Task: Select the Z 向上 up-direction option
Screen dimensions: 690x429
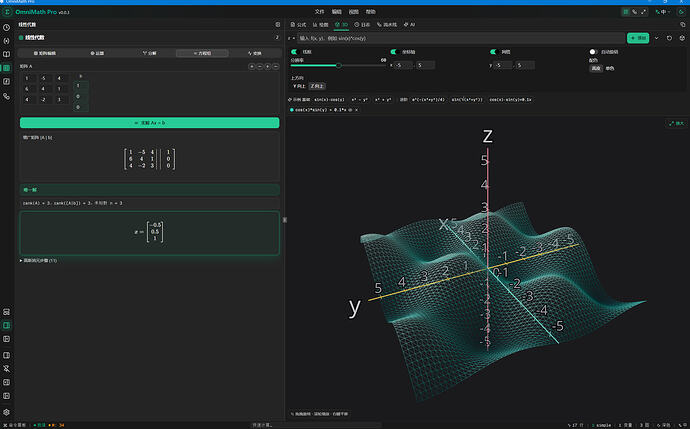Action: (x=316, y=86)
